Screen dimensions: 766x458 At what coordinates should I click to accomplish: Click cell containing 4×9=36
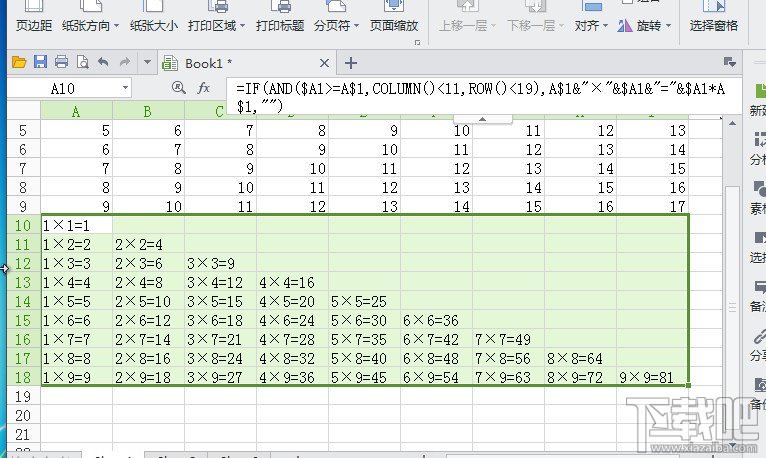[x=292, y=377]
